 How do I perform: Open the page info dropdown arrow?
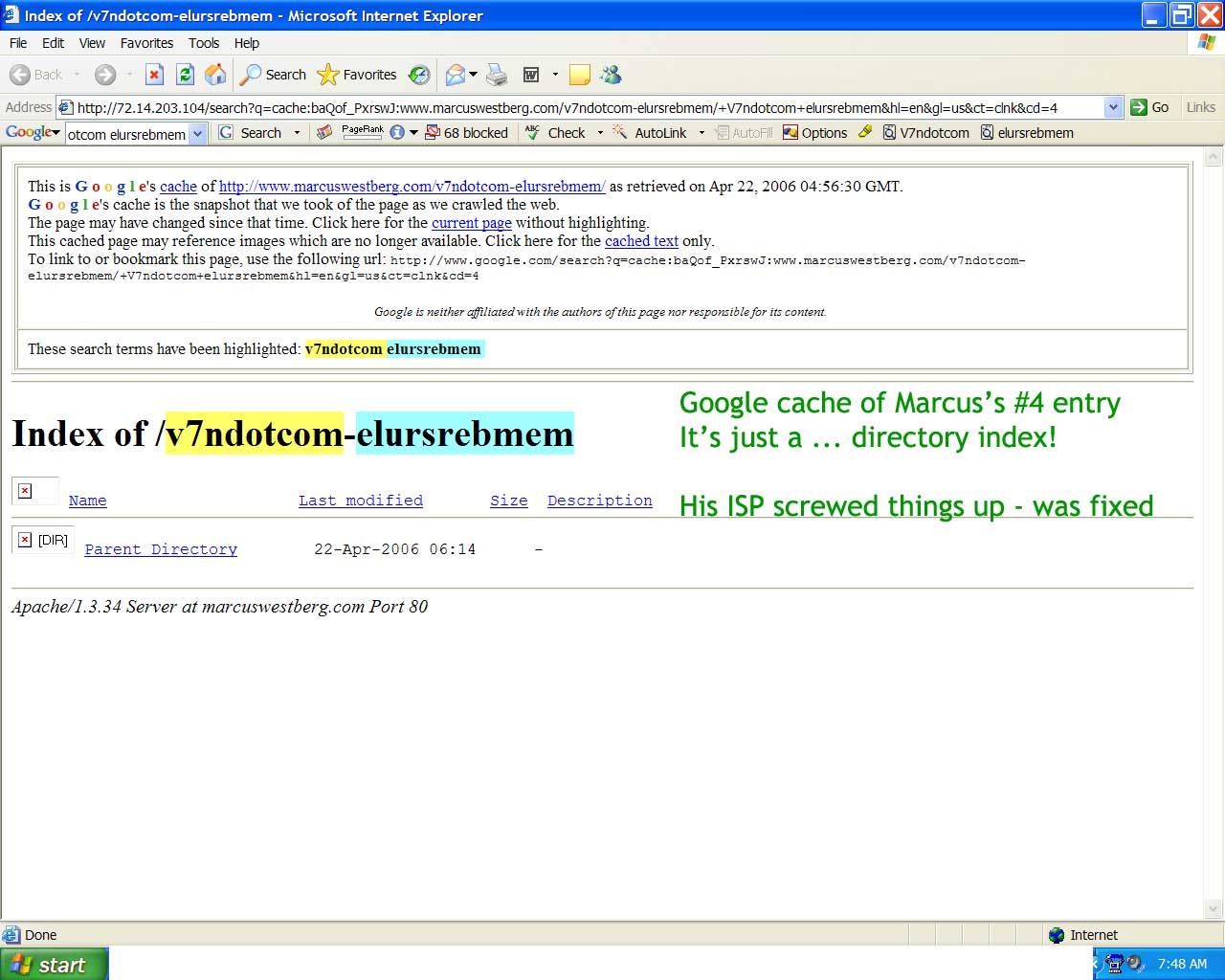413,133
